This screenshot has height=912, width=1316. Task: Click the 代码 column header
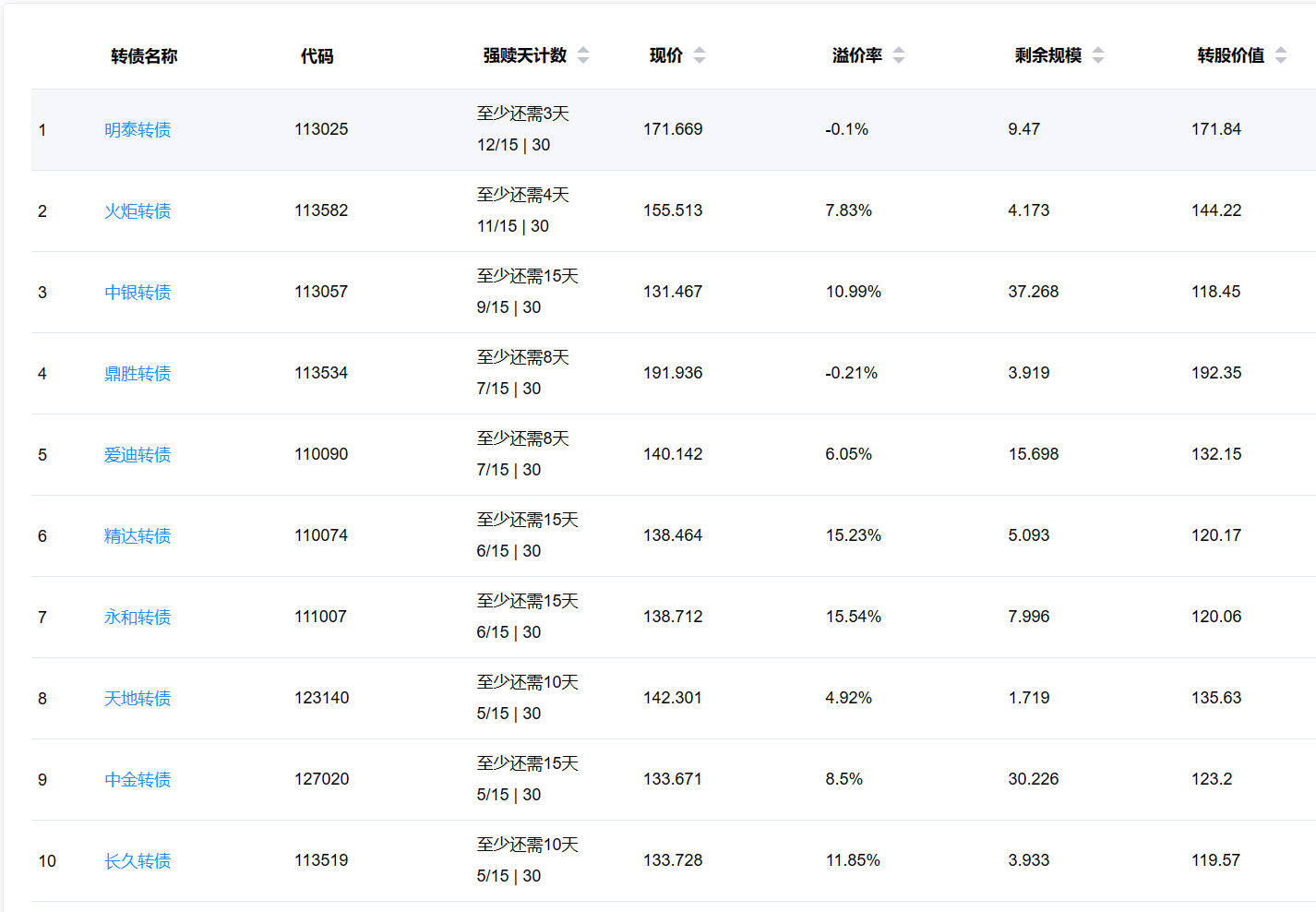(317, 56)
